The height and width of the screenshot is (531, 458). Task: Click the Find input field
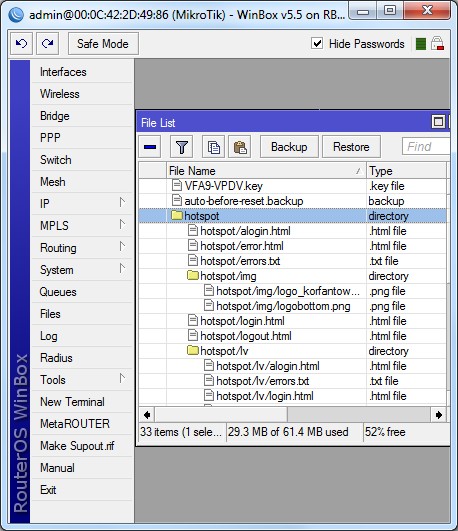click(x=426, y=147)
